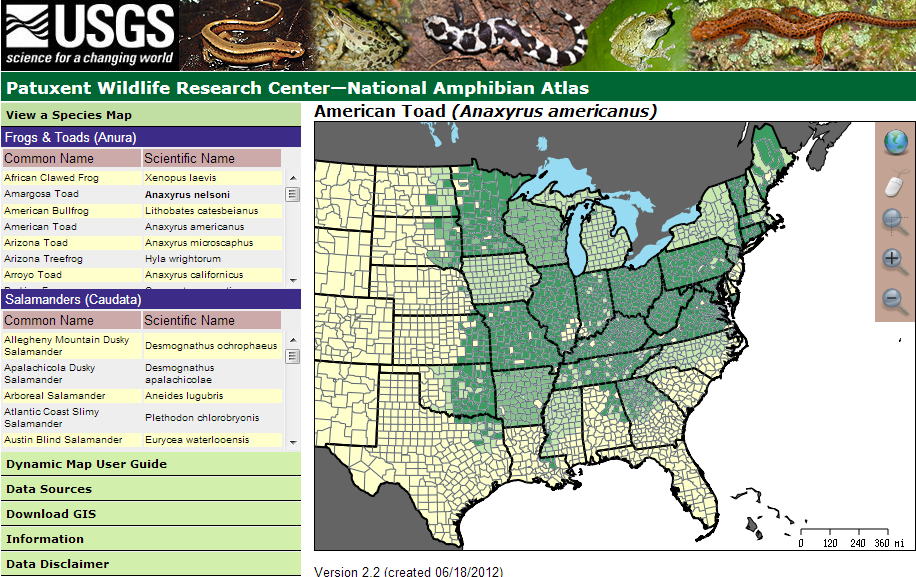Select Allegheny Mountain Dusky Salamander

click(66, 345)
